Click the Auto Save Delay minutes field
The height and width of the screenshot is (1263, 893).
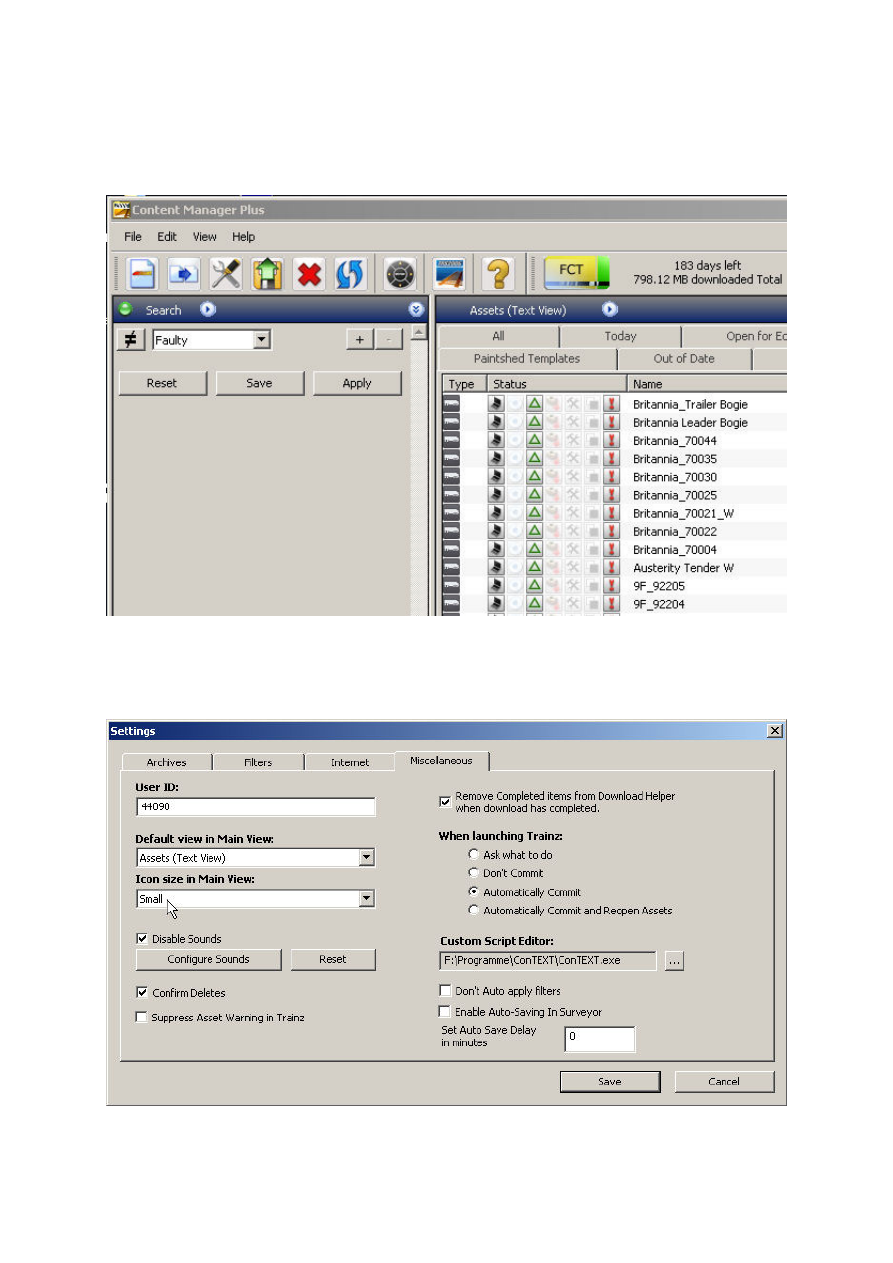click(x=599, y=1038)
